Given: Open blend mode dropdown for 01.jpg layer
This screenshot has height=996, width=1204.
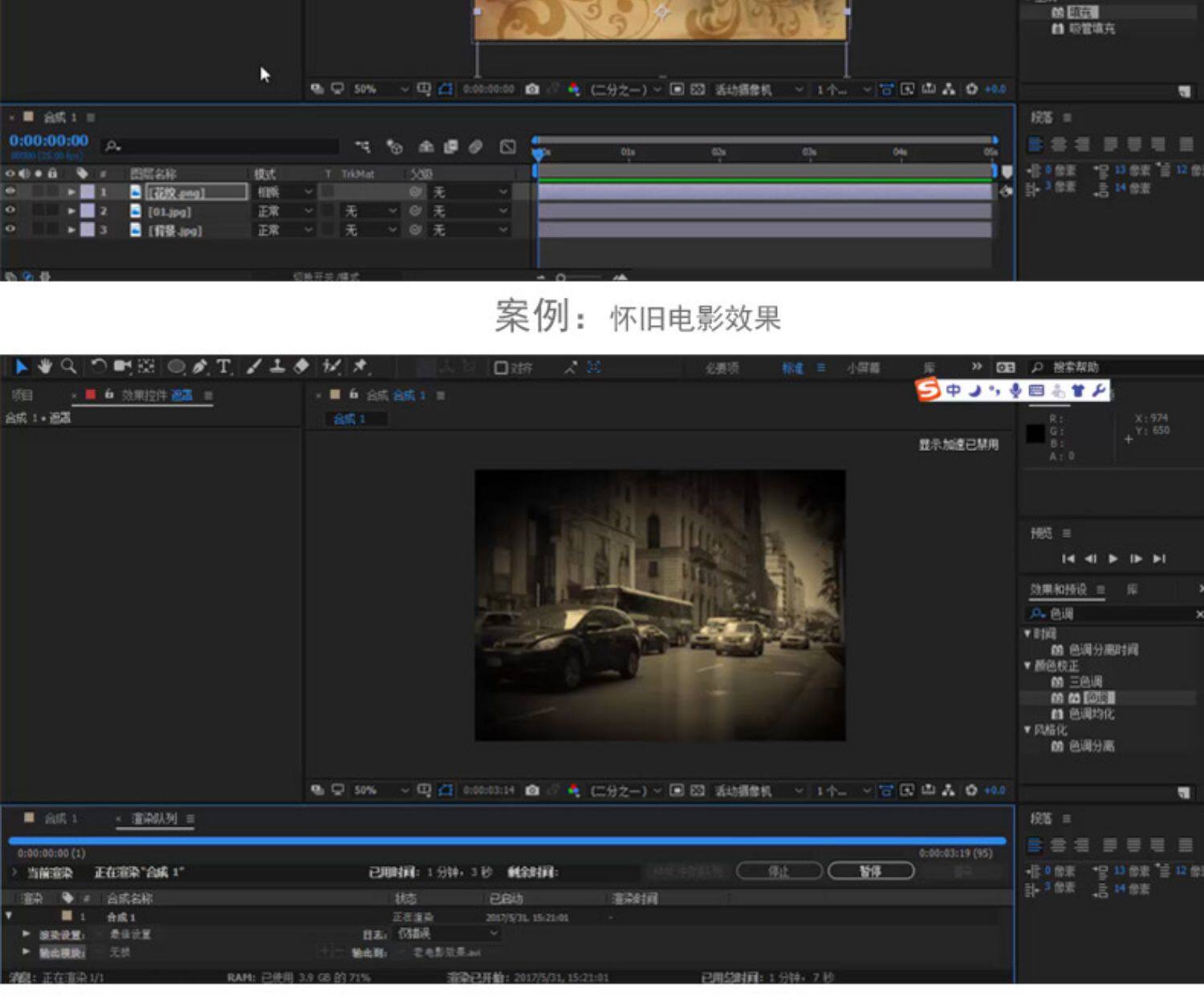Looking at the screenshot, I should pos(283,211).
